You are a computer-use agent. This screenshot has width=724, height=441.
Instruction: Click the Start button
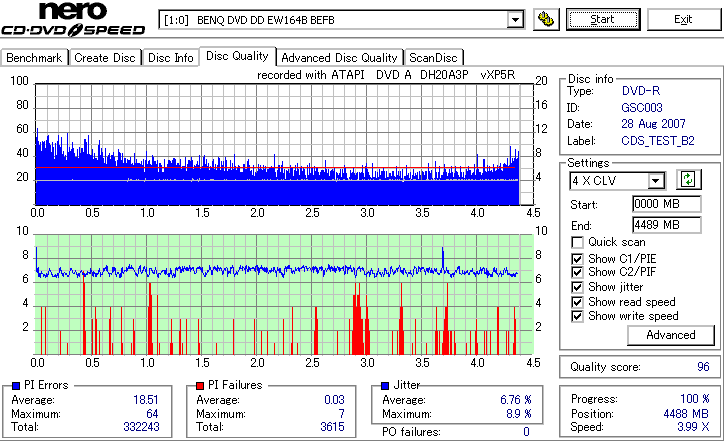tap(603, 19)
